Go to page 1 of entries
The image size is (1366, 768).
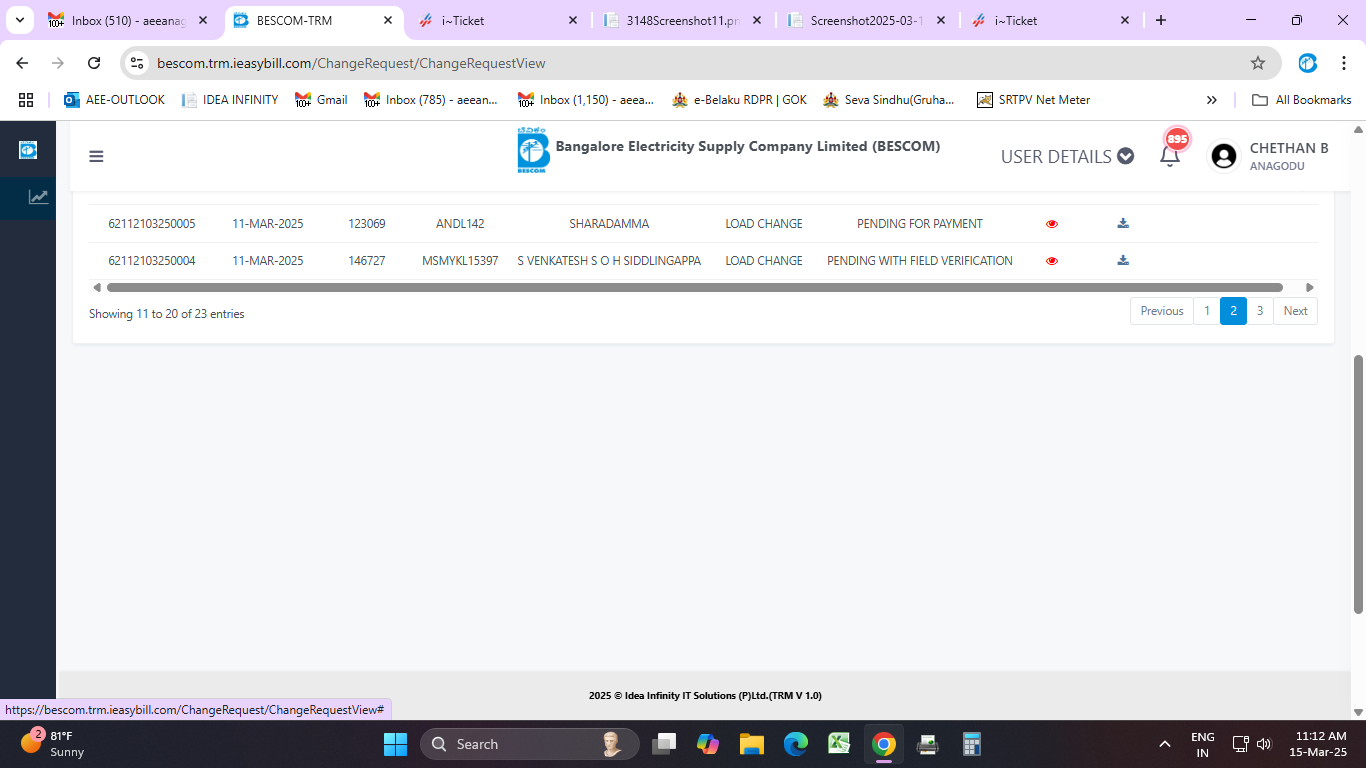pyautogui.click(x=1207, y=311)
